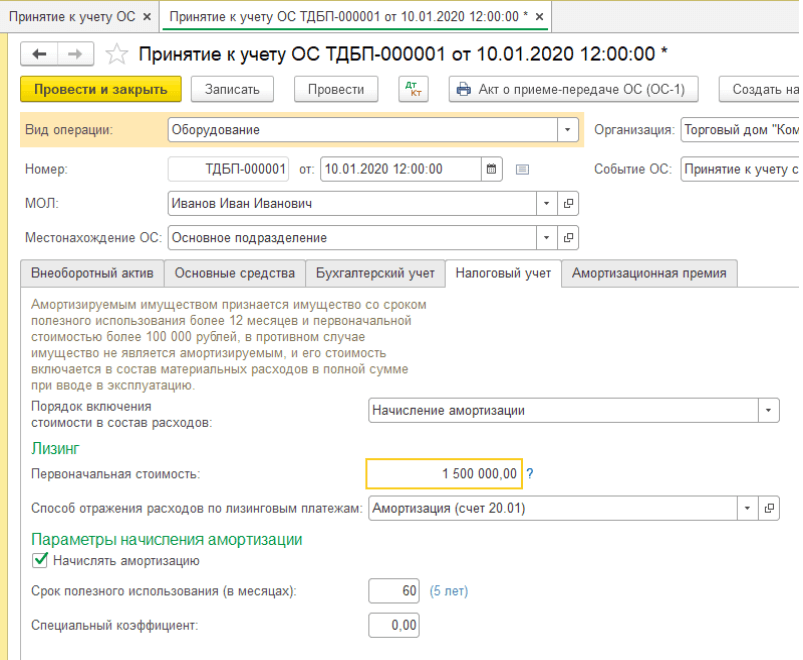Switch to the Бухгалтерский учет tab
Screen dimensions: 803x660
tap(375, 273)
